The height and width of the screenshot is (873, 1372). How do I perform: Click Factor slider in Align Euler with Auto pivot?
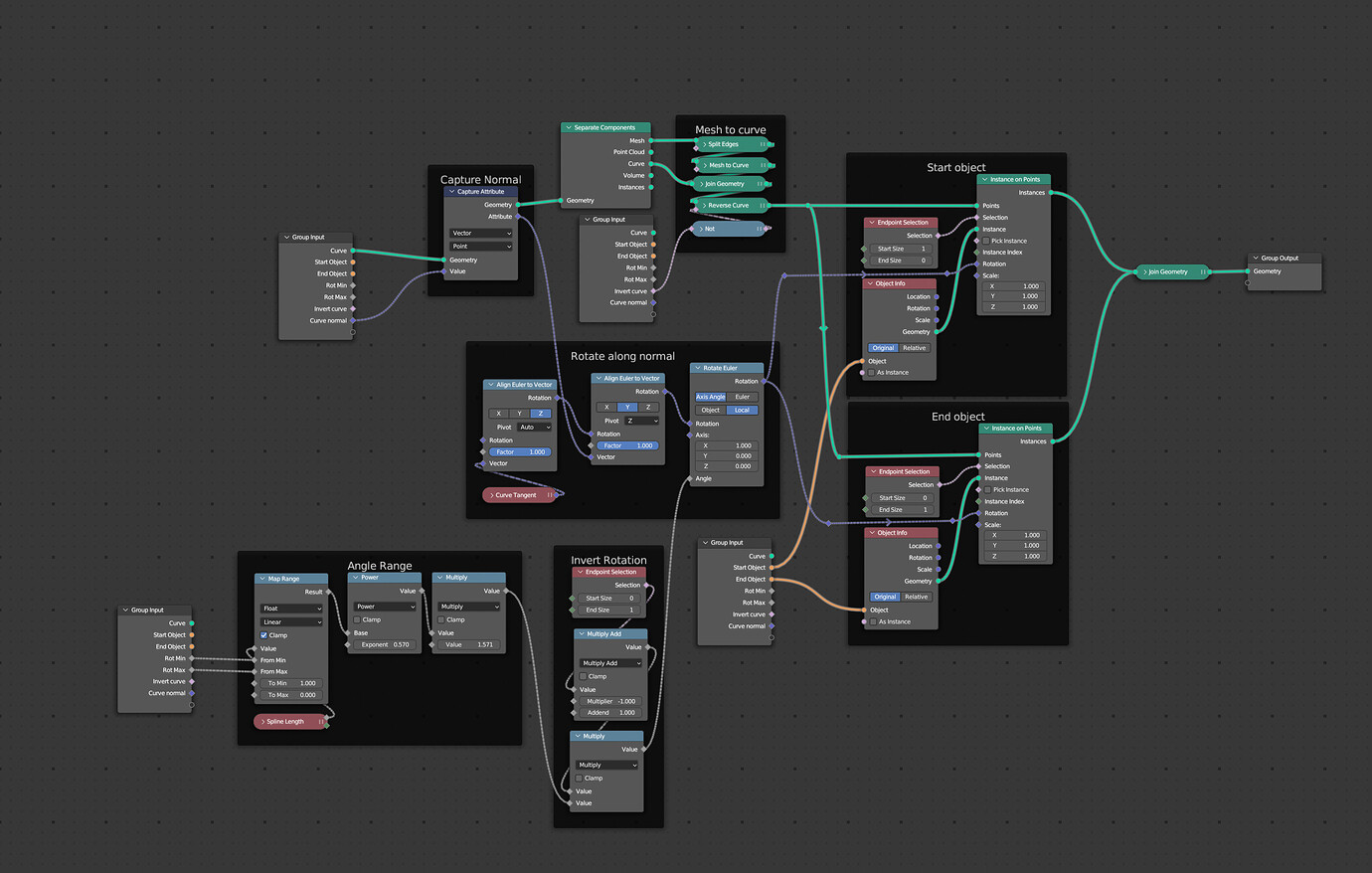(x=520, y=452)
